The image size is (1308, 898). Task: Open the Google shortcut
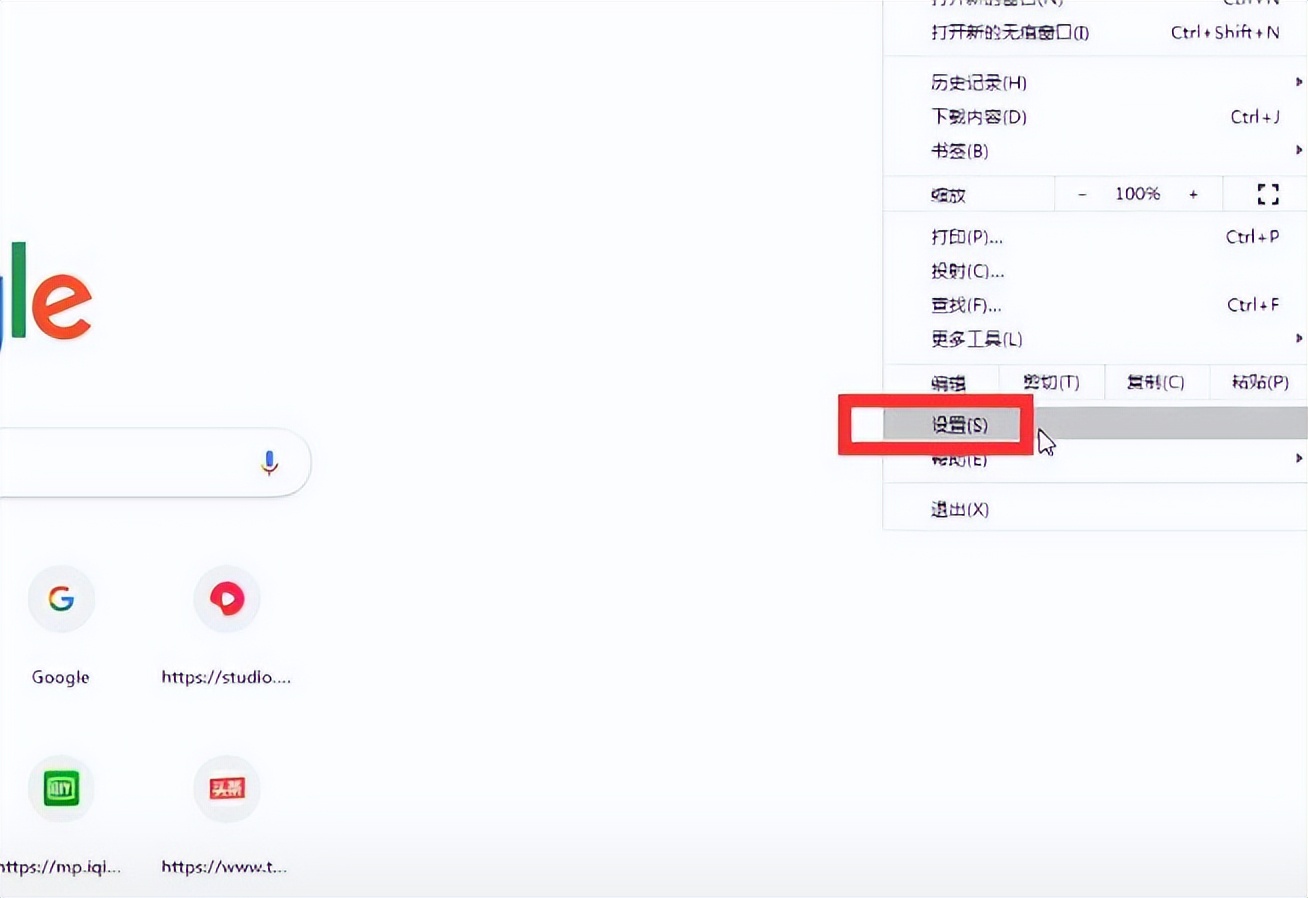point(61,598)
